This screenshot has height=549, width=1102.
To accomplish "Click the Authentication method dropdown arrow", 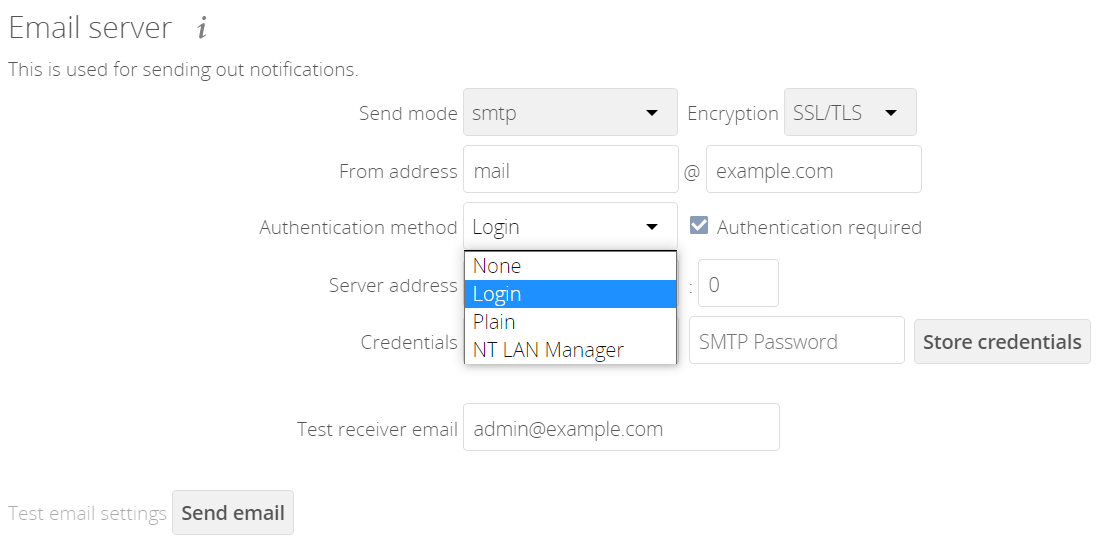I will (x=652, y=227).
